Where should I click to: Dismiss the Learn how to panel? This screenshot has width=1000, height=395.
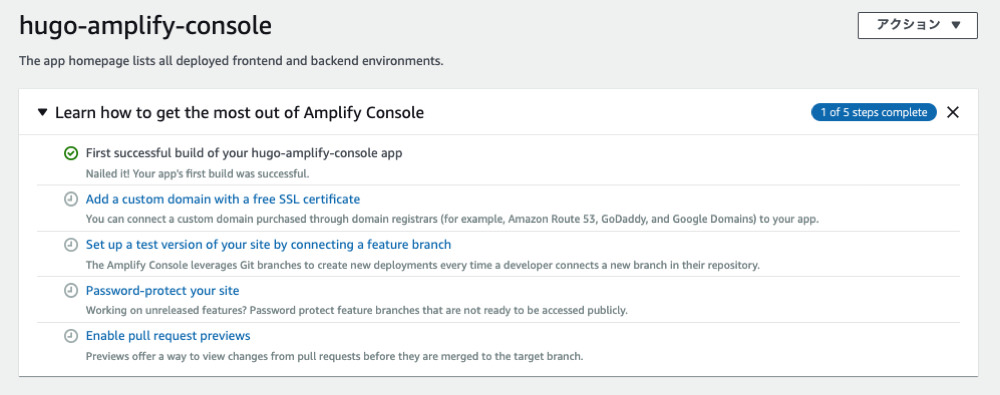tap(953, 112)
